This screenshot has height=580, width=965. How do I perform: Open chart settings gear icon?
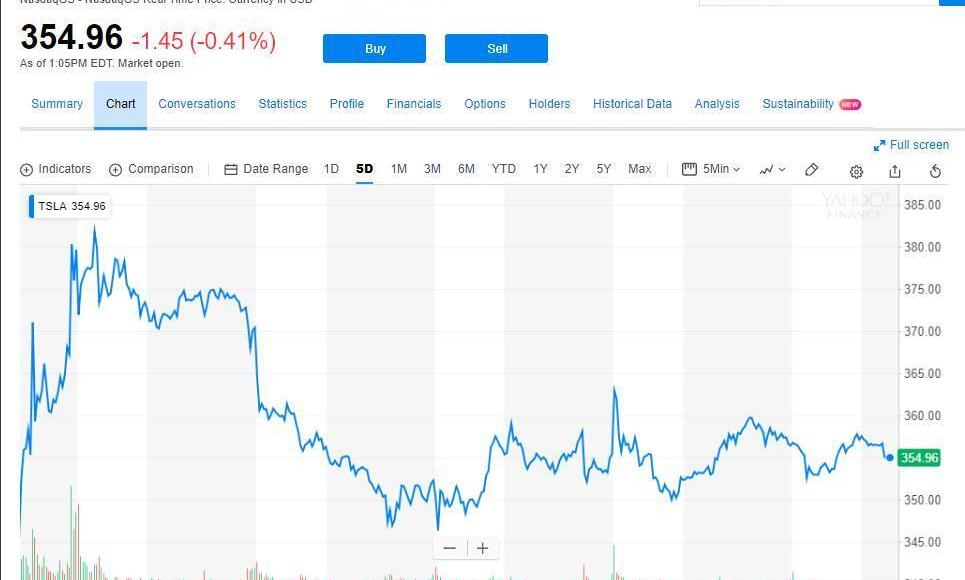point(856,170)
